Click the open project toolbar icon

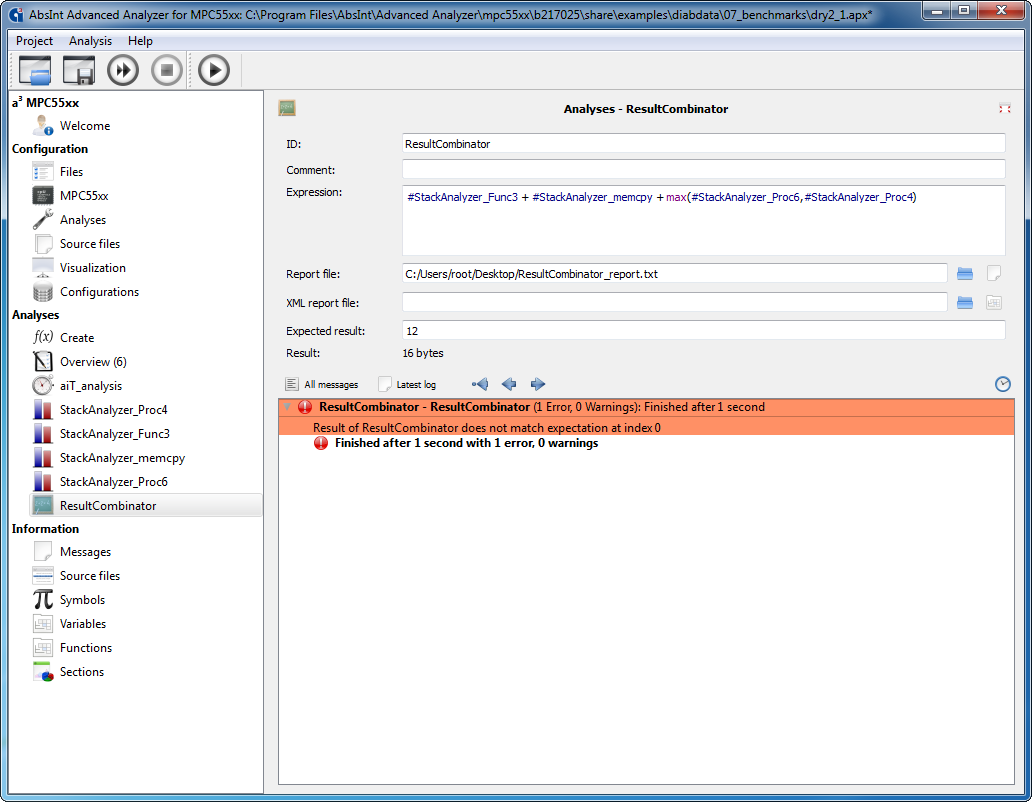[x=35, y=70]
